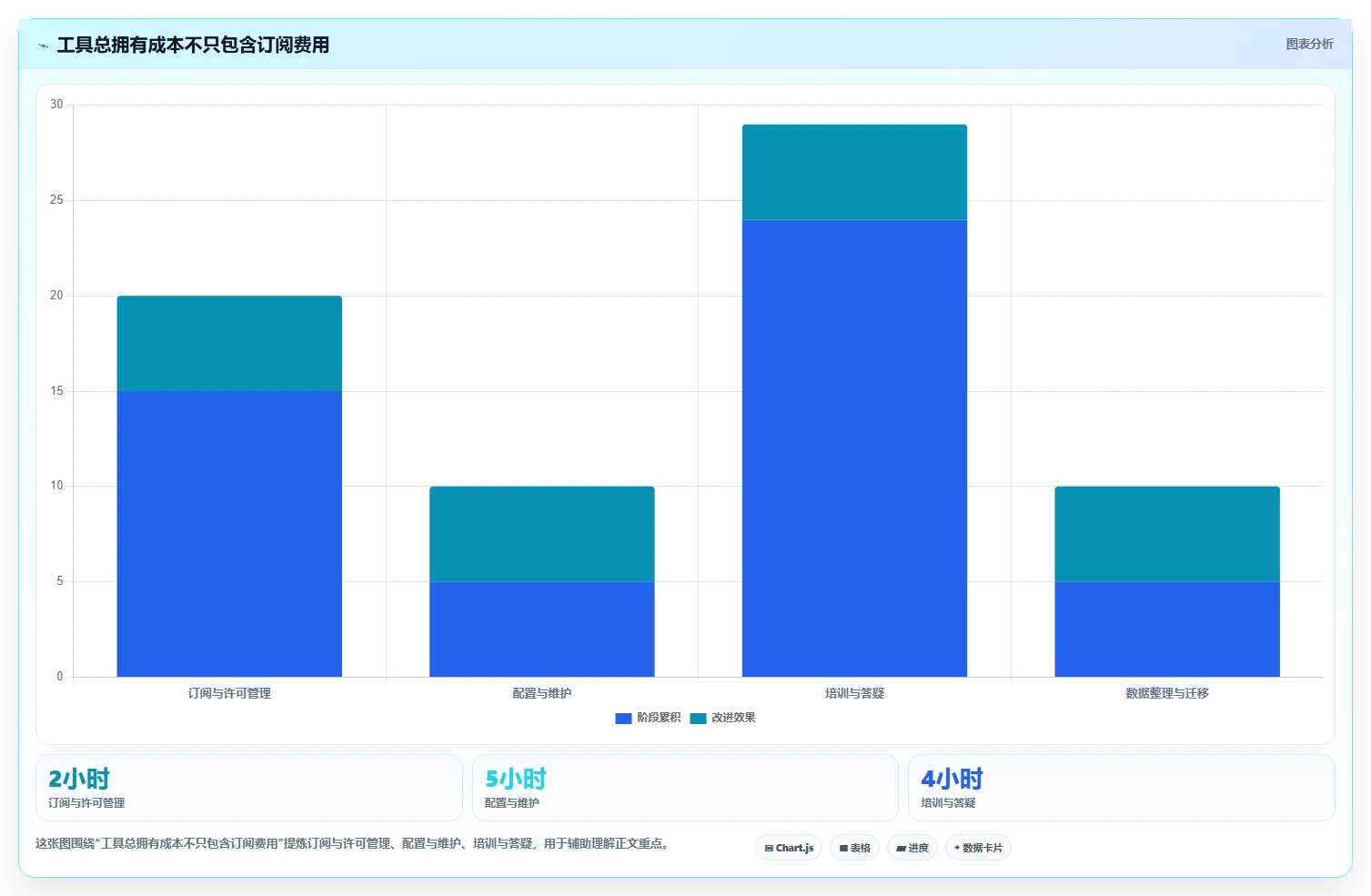Open the 5小时 配置与维护 card
Image resolution: width=1371 pixels, height=896 pixels.
685,788
